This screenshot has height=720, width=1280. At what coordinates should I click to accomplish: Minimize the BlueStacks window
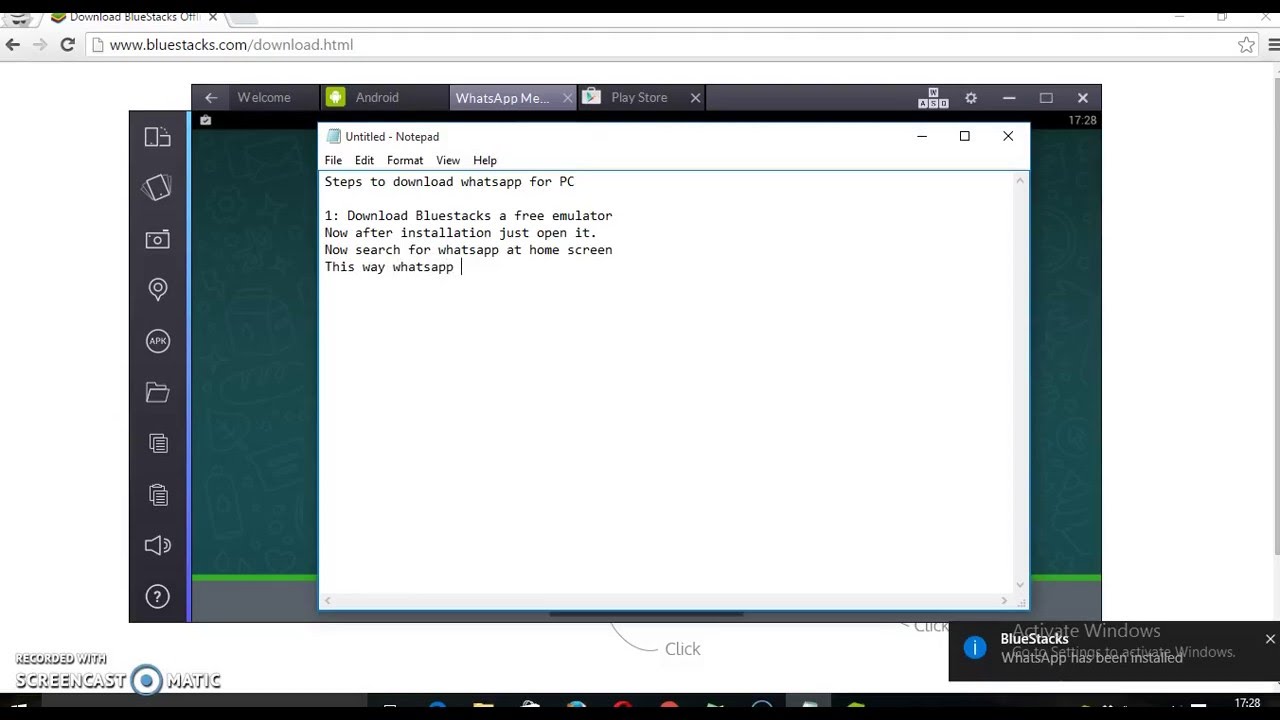click(1009, 97)
